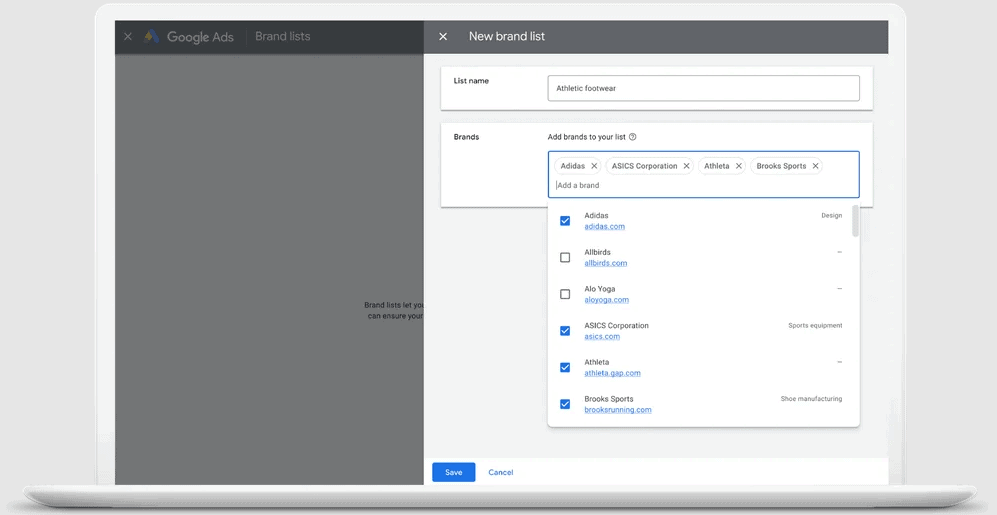
Task: Check the Allbirds checkbox
Action: click(565, 258)
